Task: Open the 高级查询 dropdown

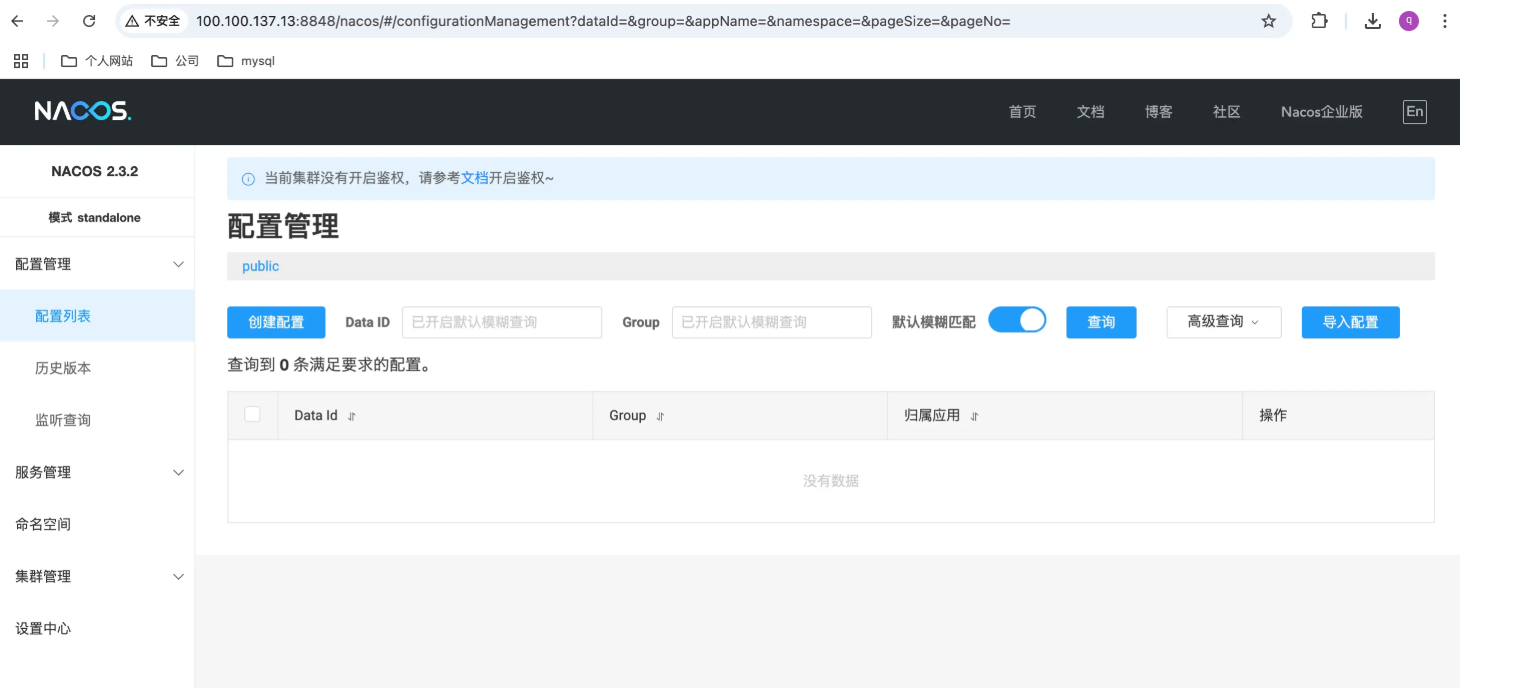Action: tap(1224, 322)
